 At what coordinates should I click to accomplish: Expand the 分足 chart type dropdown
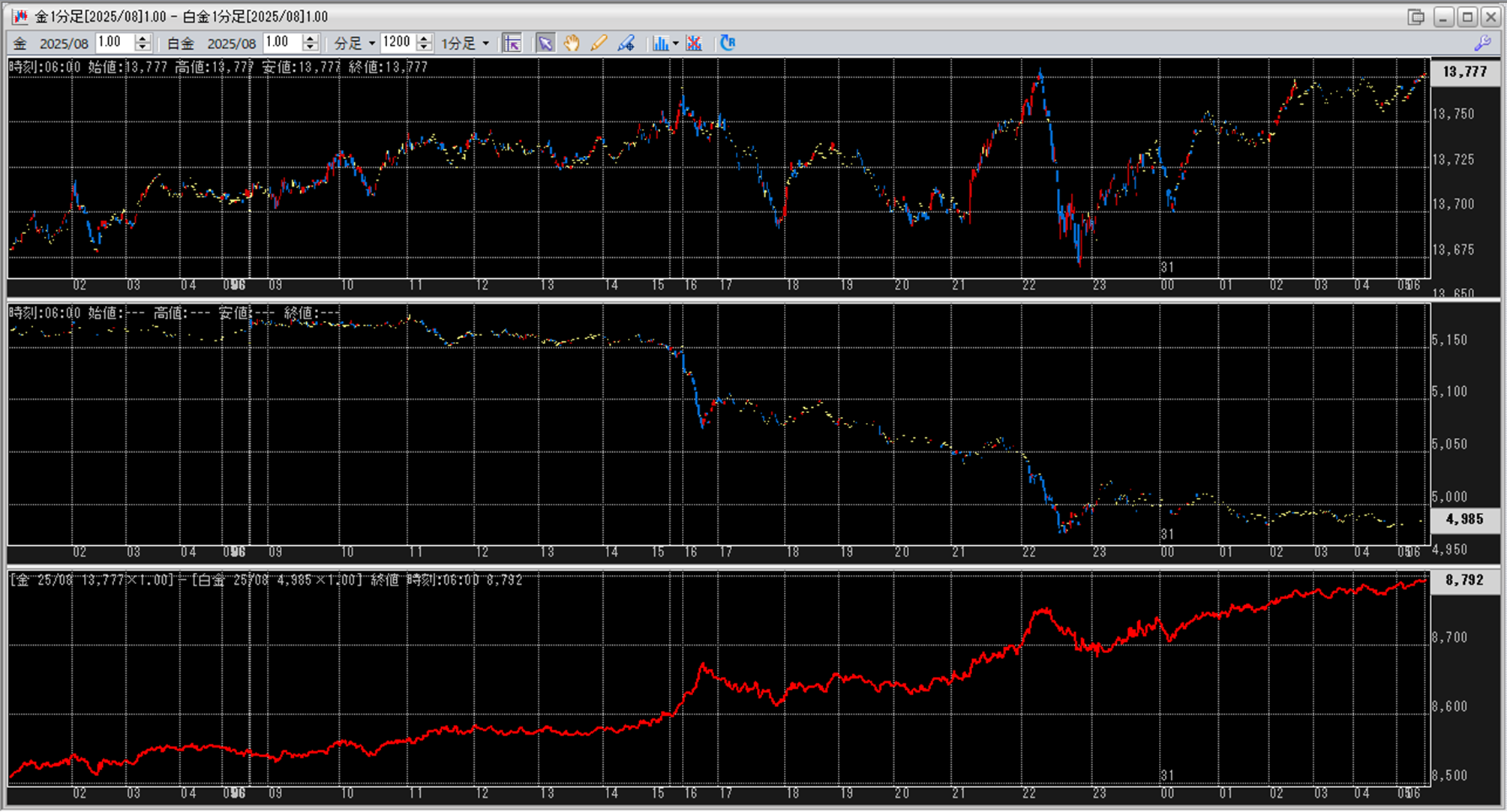click(371, 43)
